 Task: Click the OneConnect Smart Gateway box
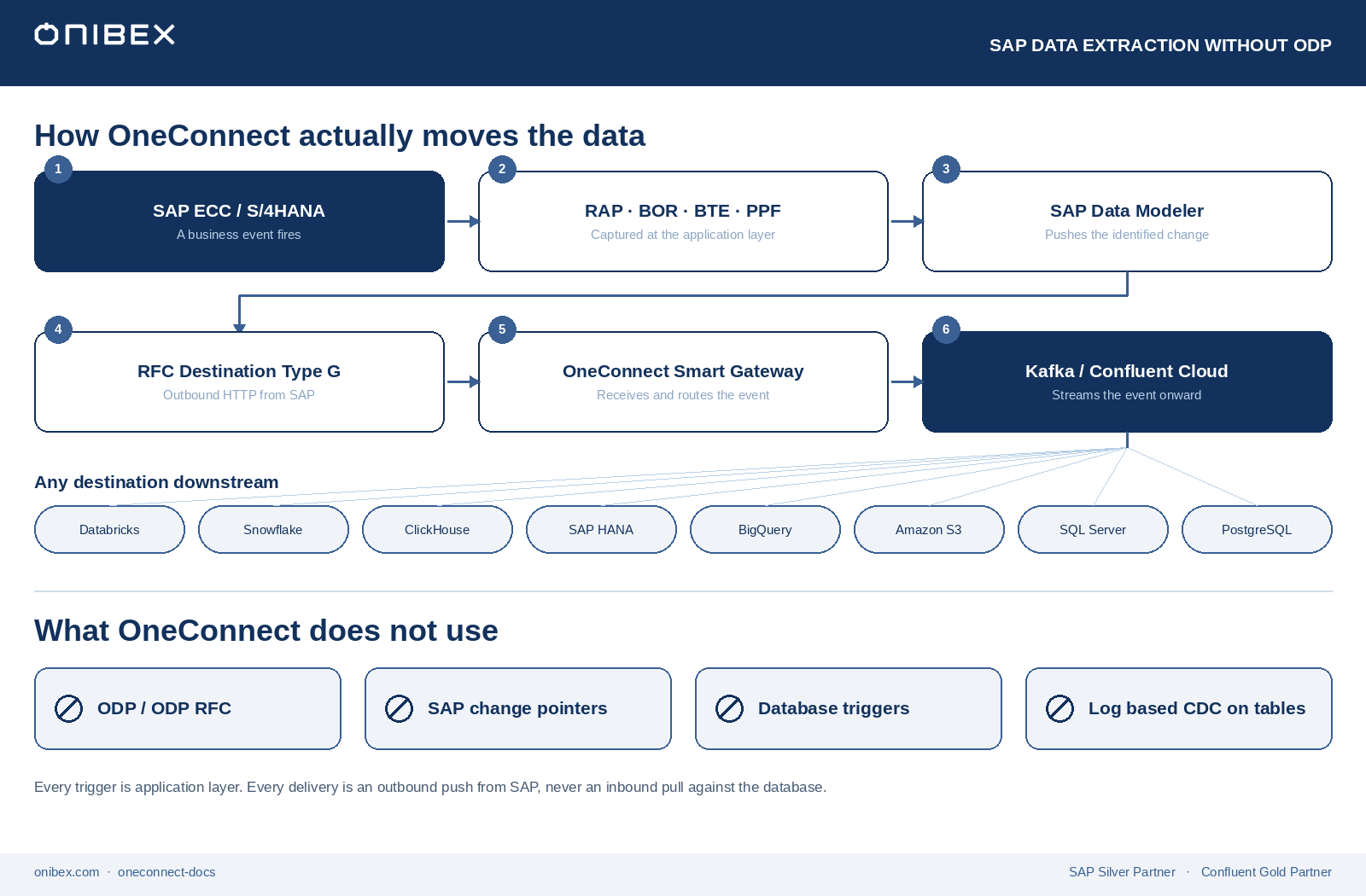pos(683,382)
